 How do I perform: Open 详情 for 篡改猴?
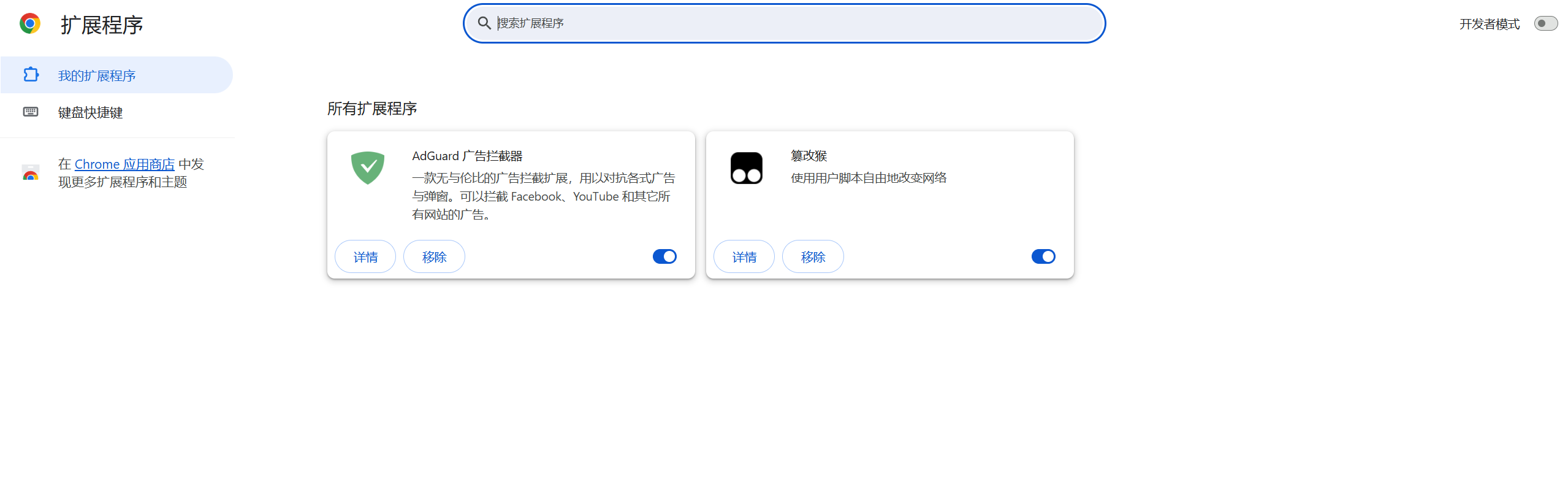[744, 257]
